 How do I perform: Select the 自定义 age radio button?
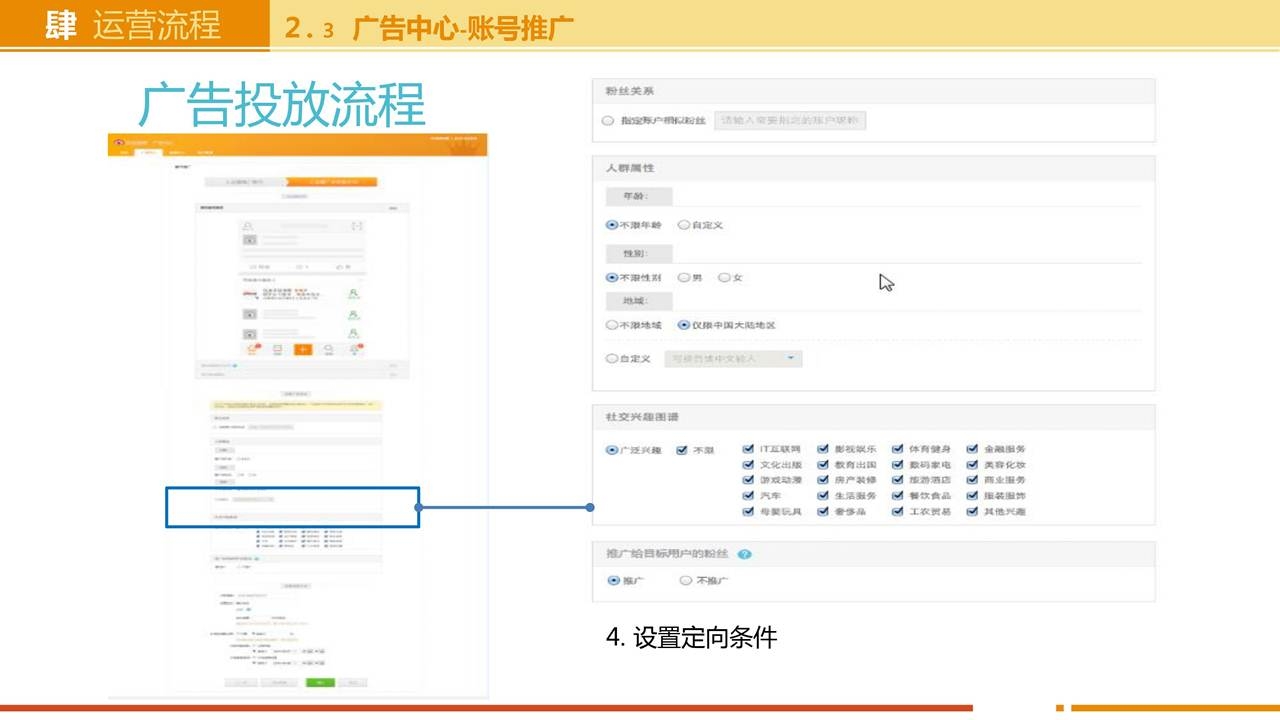(684, 225)
